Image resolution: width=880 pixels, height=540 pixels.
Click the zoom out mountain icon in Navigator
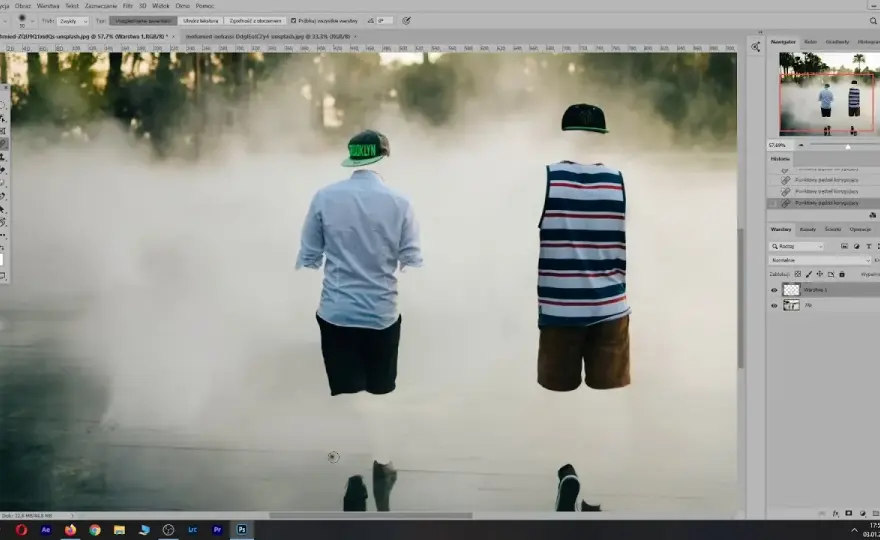[801, 145]
